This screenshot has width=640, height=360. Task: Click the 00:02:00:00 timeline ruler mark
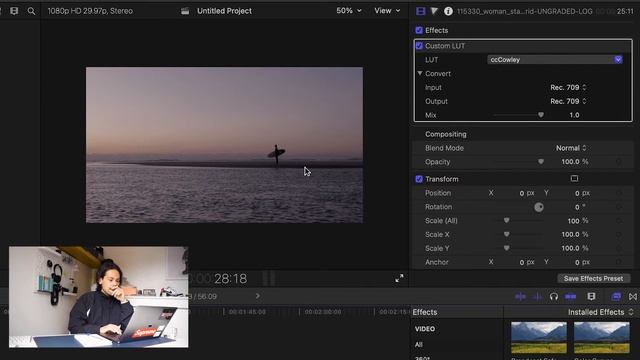tap(323, 311)
